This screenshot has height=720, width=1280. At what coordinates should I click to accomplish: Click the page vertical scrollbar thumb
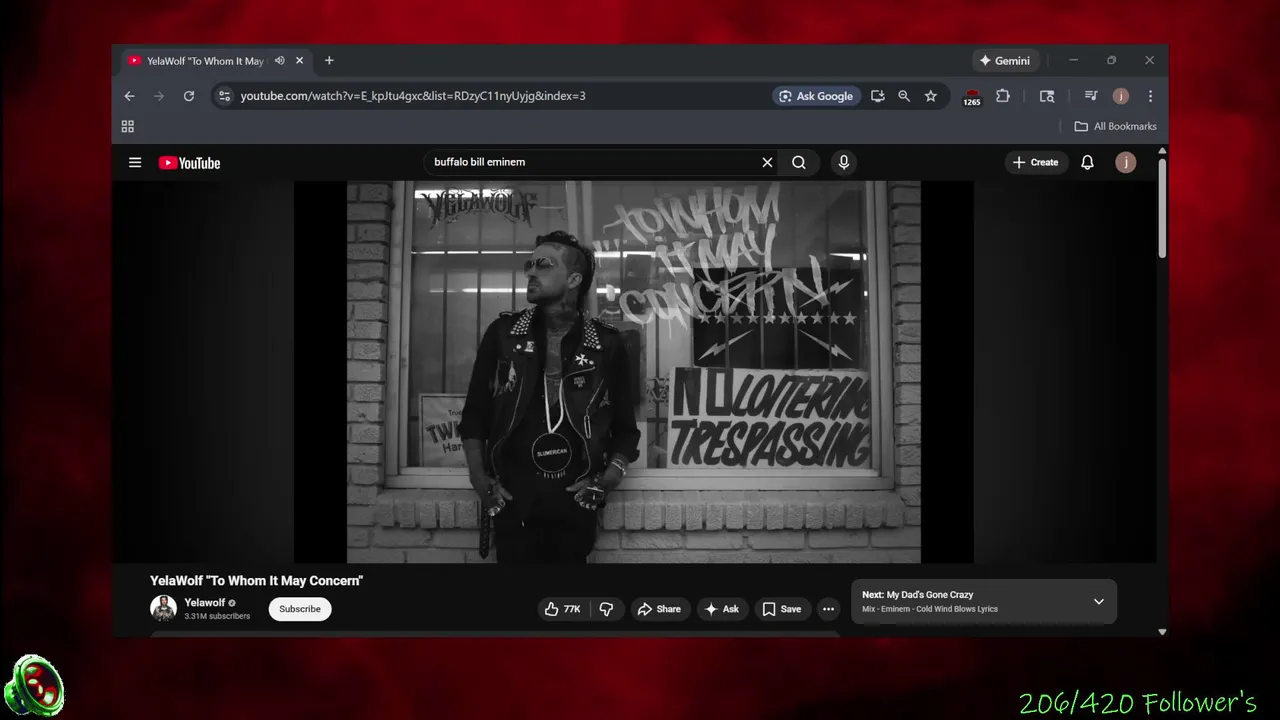pyautogui.click(x=1162, y=207)
